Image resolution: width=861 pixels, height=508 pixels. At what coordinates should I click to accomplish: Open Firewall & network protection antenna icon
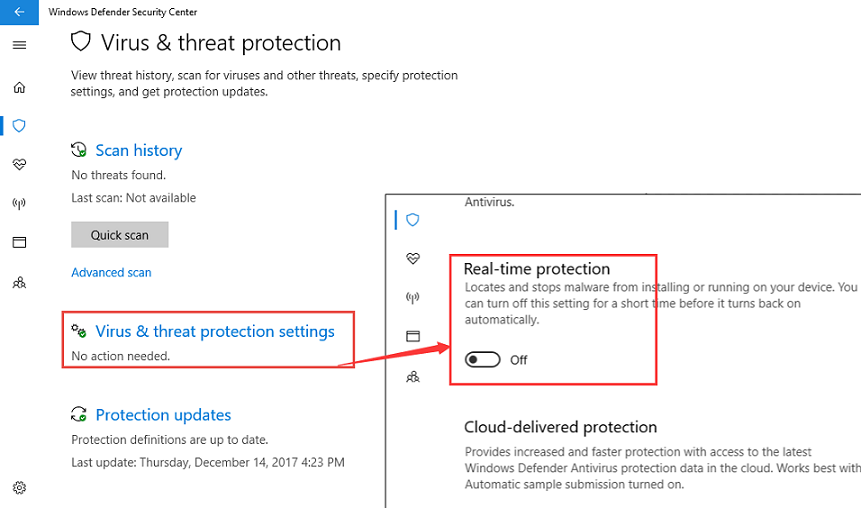click(x=19, y=204)
